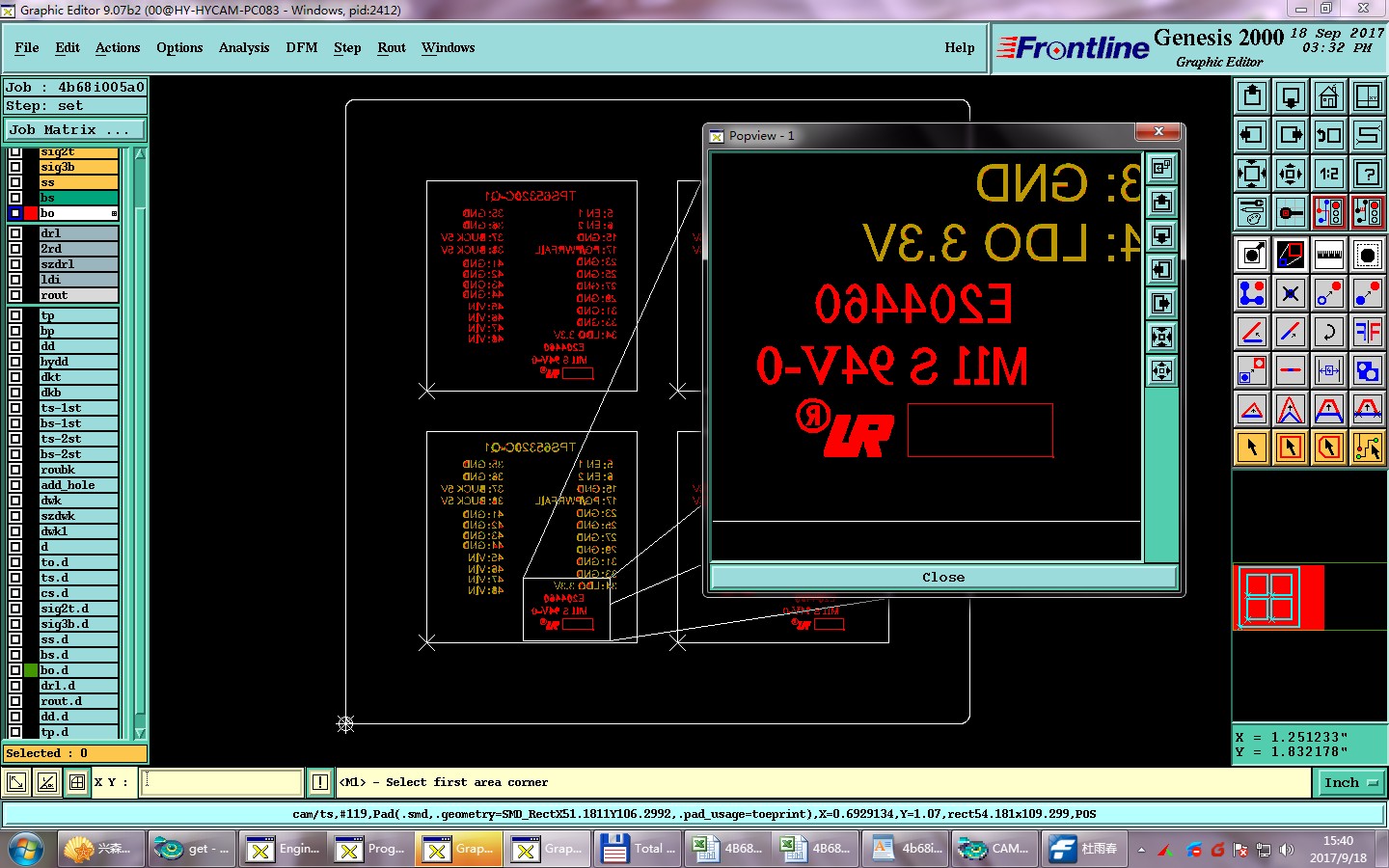Viewport: 1389px width, 868px height.
Task: Open the Analysis menu
Action: coord(244,47)
